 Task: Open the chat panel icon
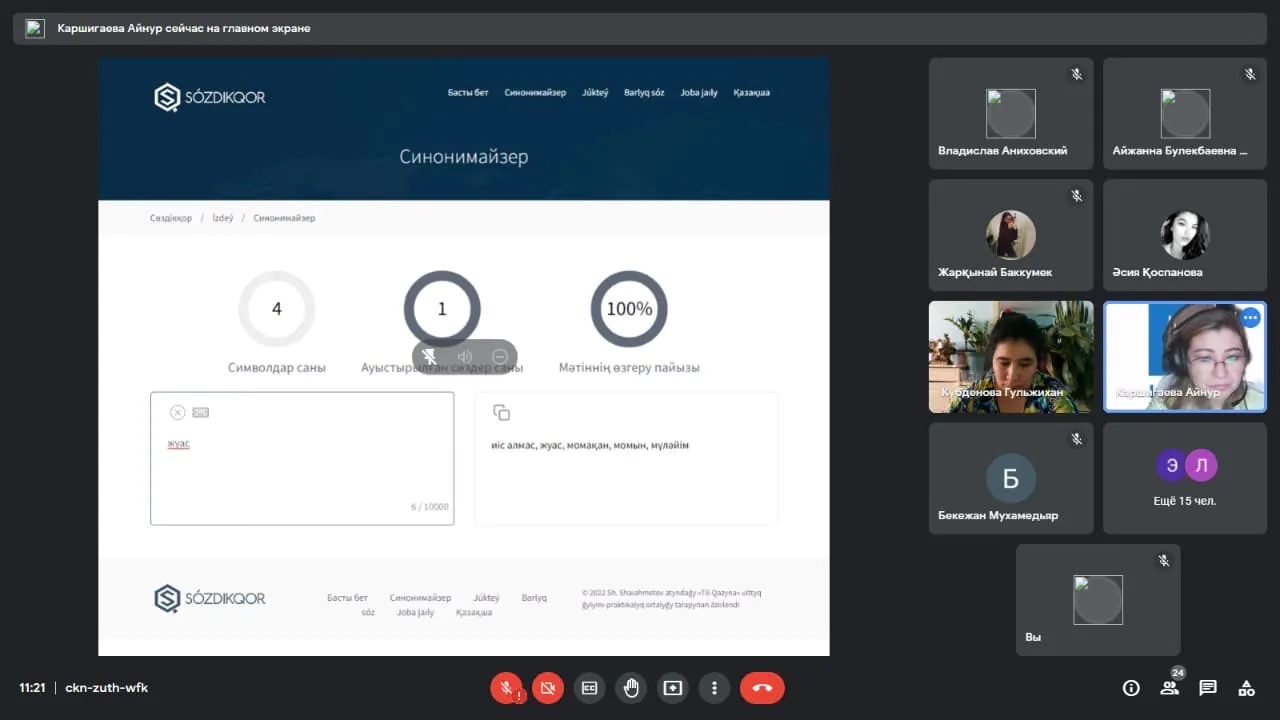coord(1208,688)
